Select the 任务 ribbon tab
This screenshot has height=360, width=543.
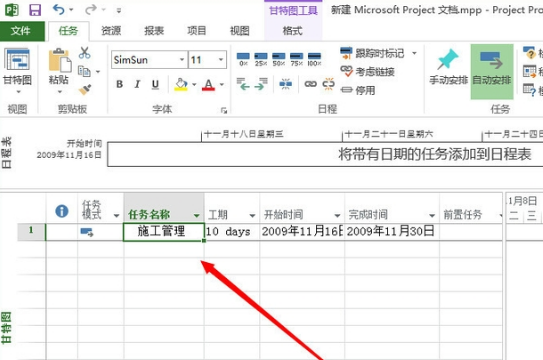pyautogui.click(x=68, y=31)
